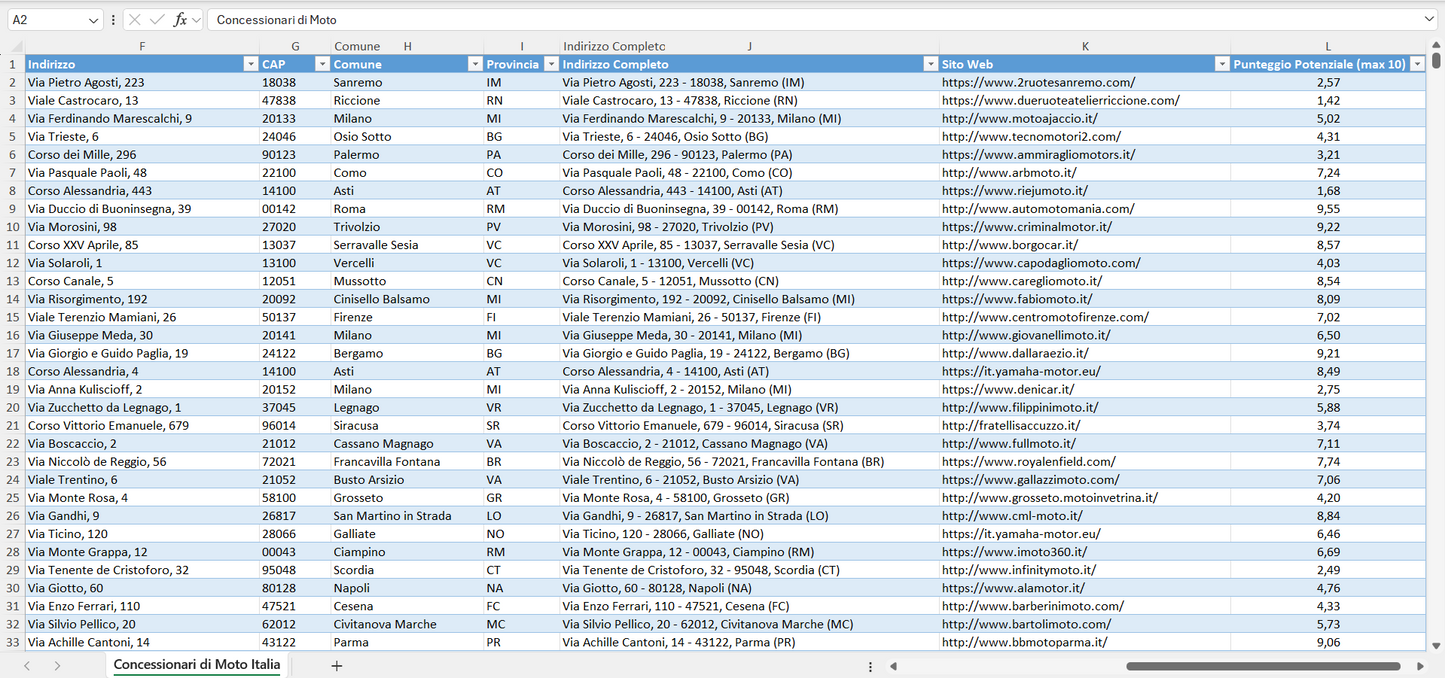The height and width of the screenshot is (678, 1445).
Task: Open the motoajaccio.it website link
Action: (x=1024, y=118)
